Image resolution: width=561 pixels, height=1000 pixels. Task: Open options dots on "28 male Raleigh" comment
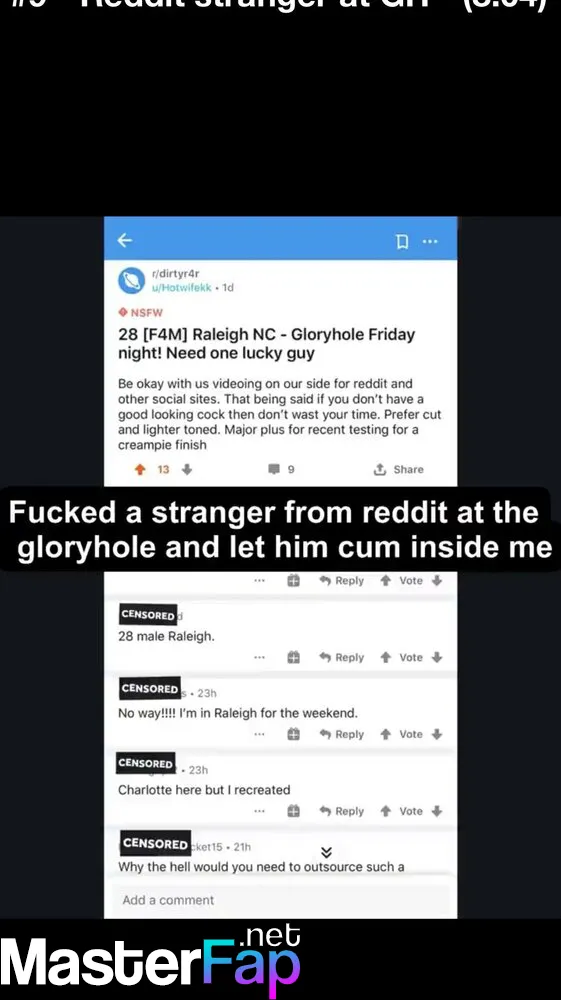(259, 658)
